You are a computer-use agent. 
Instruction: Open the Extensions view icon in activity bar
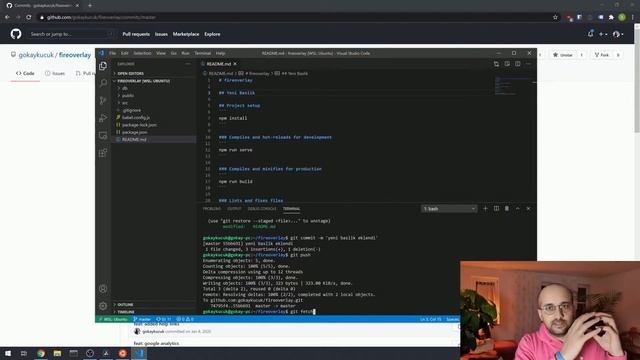pyautogui.click(x=103, y=153)
